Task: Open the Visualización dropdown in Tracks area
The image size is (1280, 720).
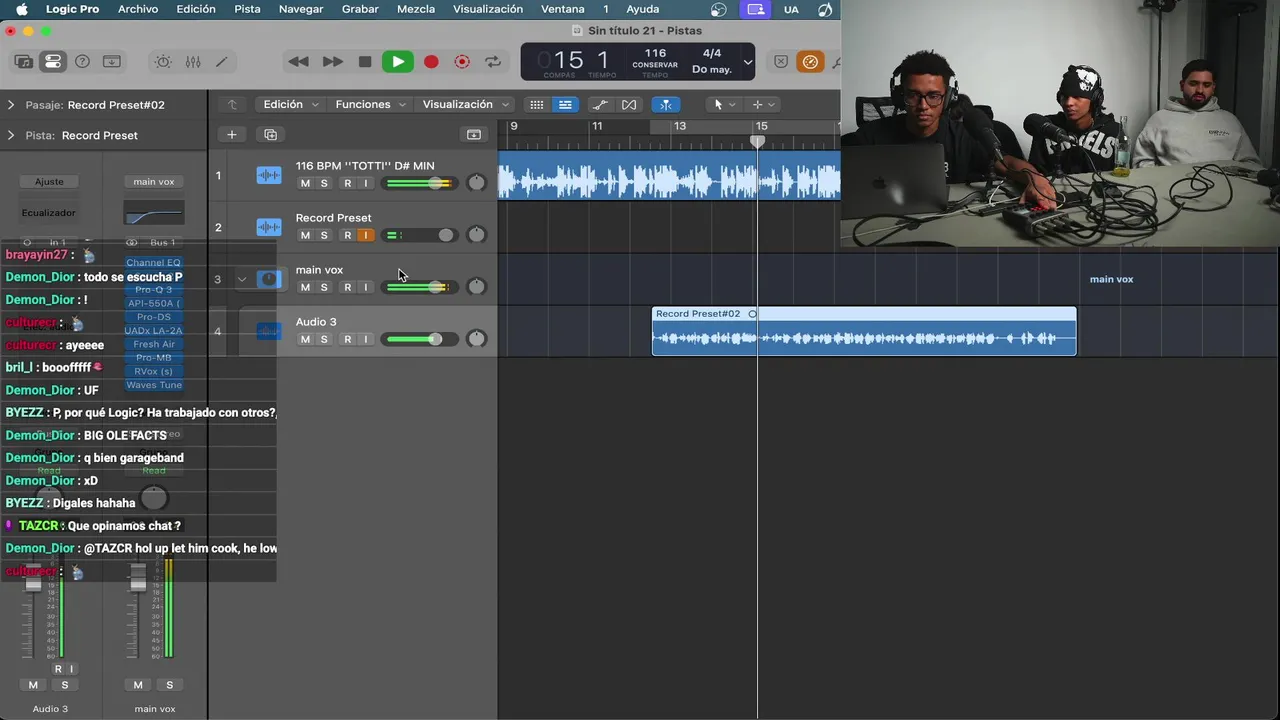Action: pos(466,104)
